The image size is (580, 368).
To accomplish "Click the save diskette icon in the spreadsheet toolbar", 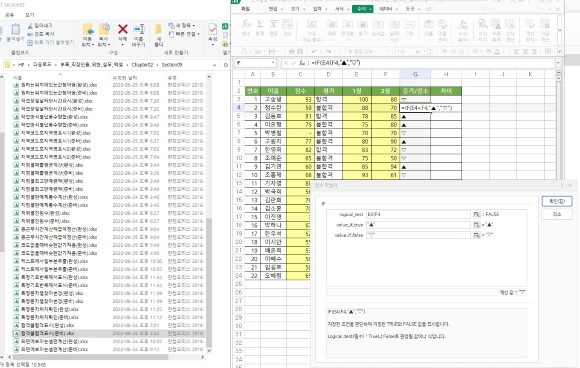I will click(272, 51).
